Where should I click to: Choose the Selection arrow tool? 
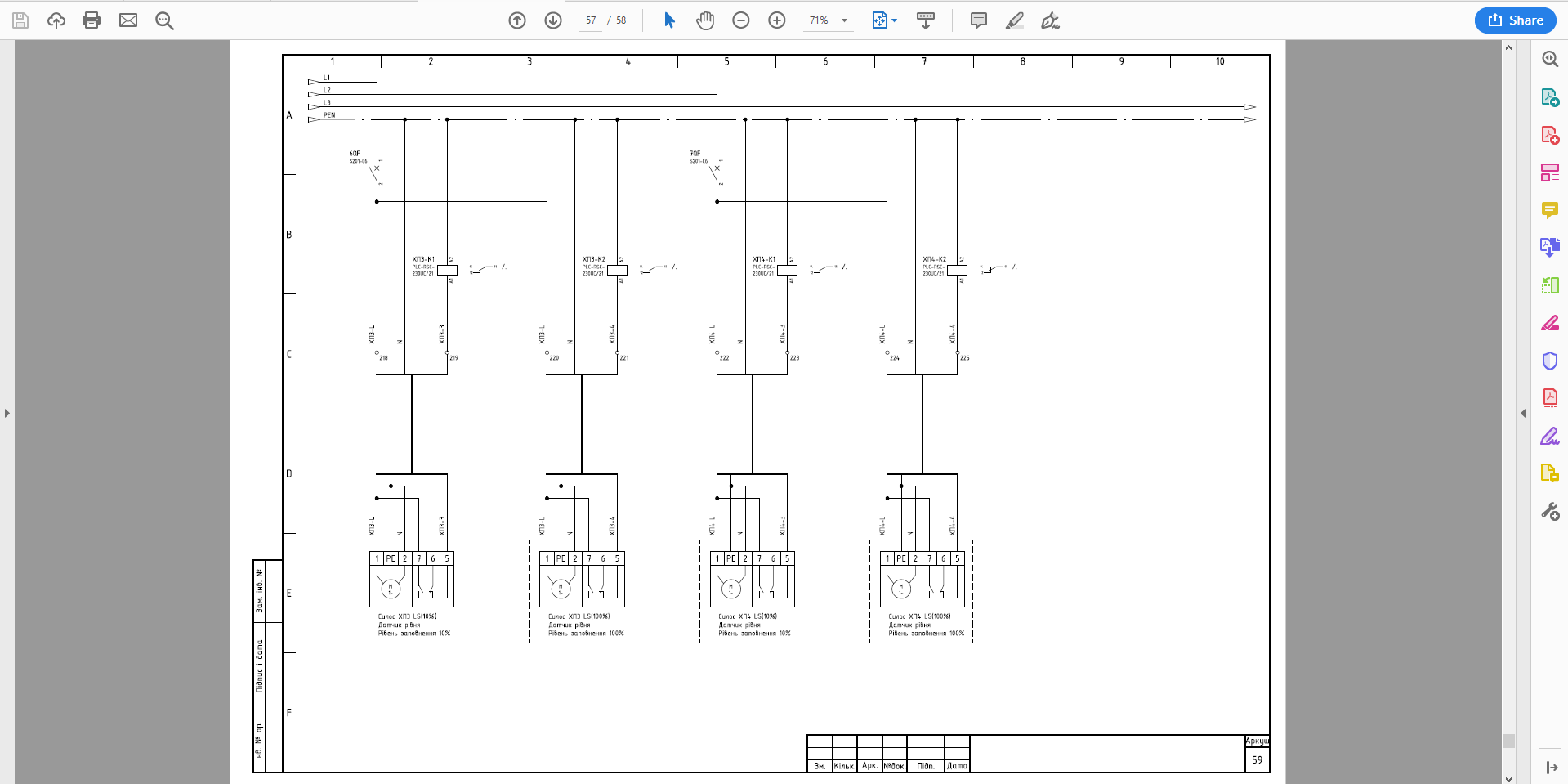tap(669, 20)
